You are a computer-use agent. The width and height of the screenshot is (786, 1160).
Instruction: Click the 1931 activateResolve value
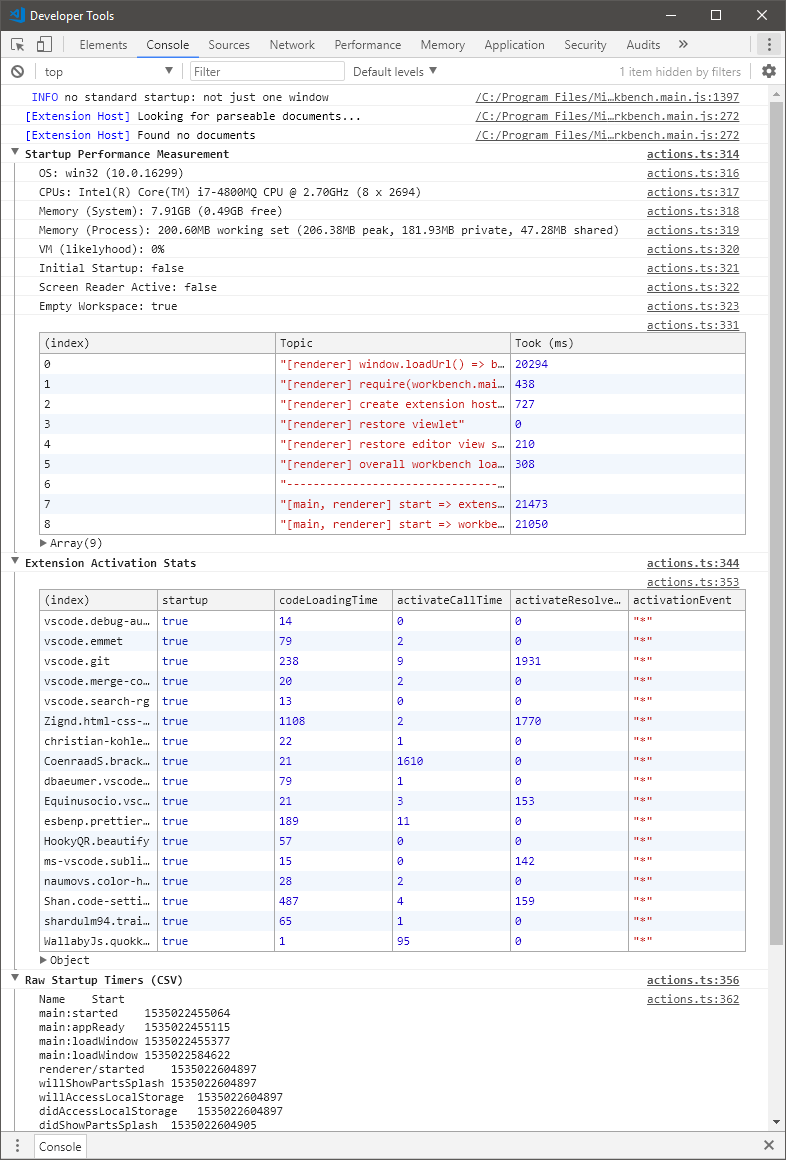(x=528, y=661)
